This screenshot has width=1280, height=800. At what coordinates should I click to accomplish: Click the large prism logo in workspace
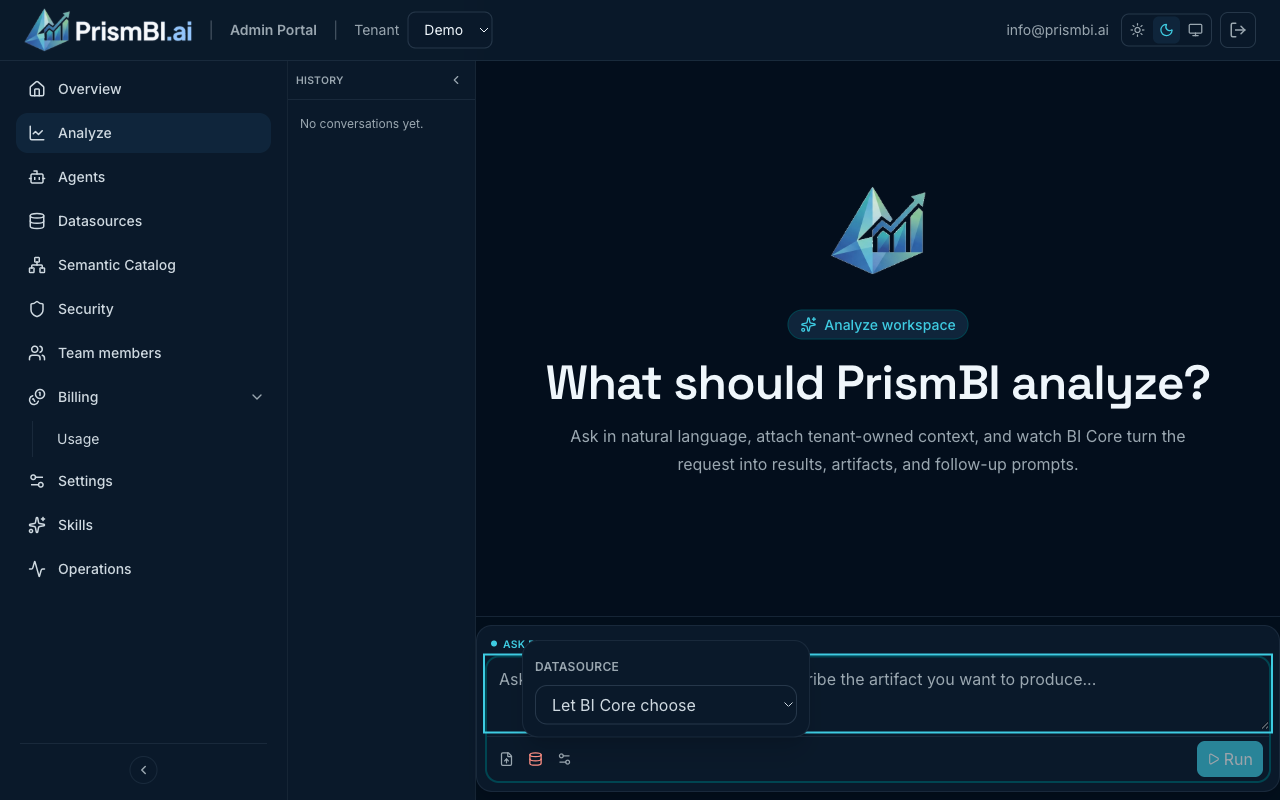click(878, 231)
